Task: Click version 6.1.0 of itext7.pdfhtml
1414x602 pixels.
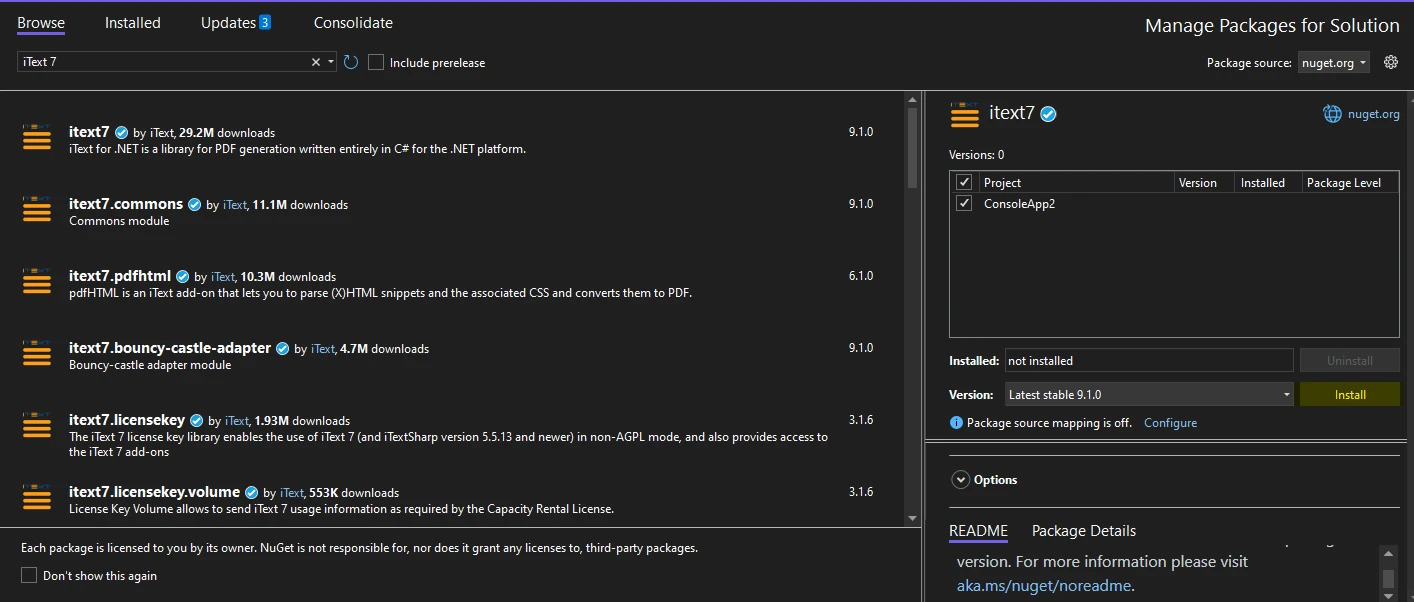Action: pos(861,276)
